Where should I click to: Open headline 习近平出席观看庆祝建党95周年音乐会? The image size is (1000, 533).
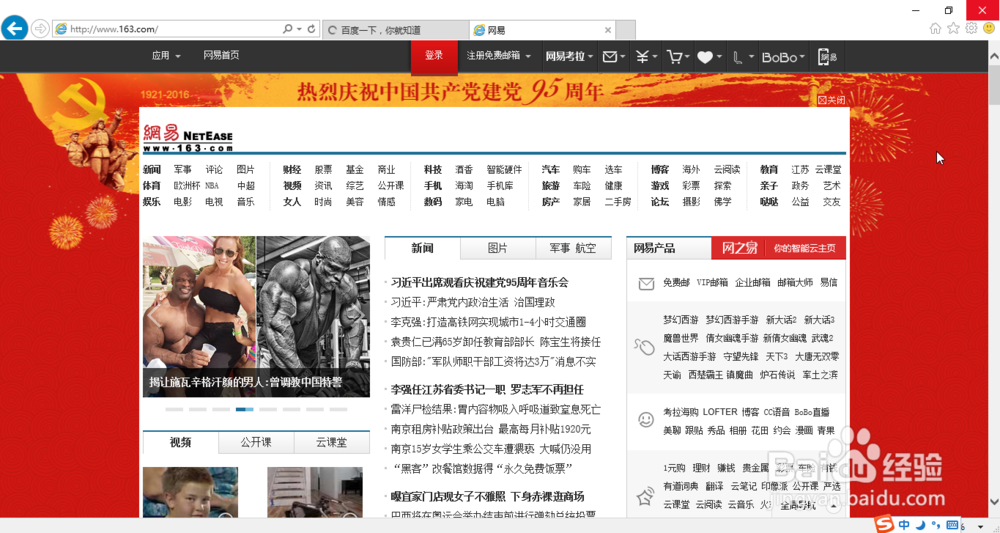[x=479, y=282]
